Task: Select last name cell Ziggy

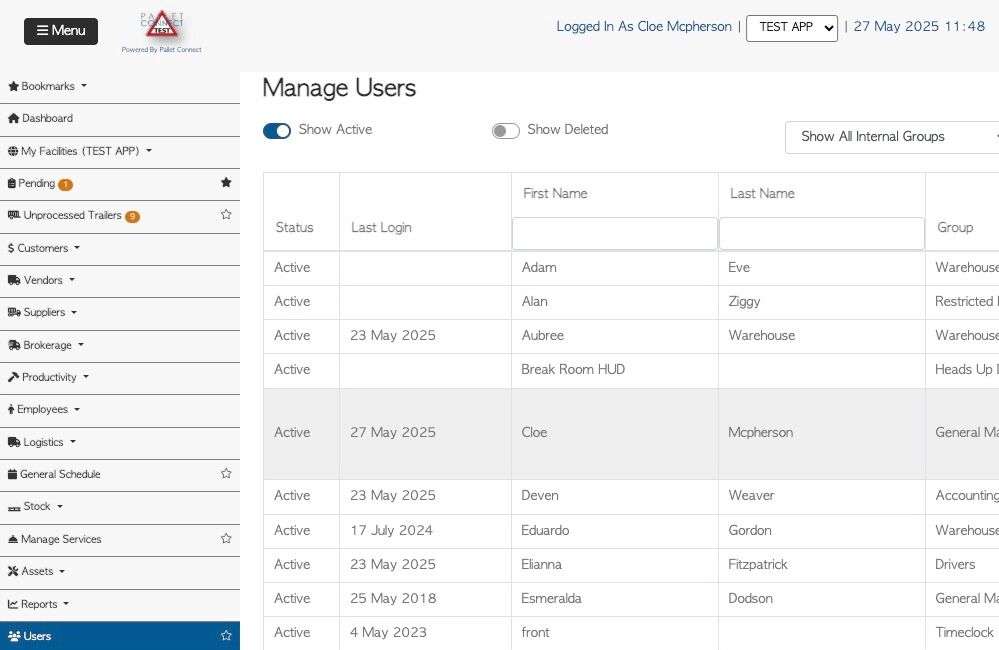Action: coord(822,301)
